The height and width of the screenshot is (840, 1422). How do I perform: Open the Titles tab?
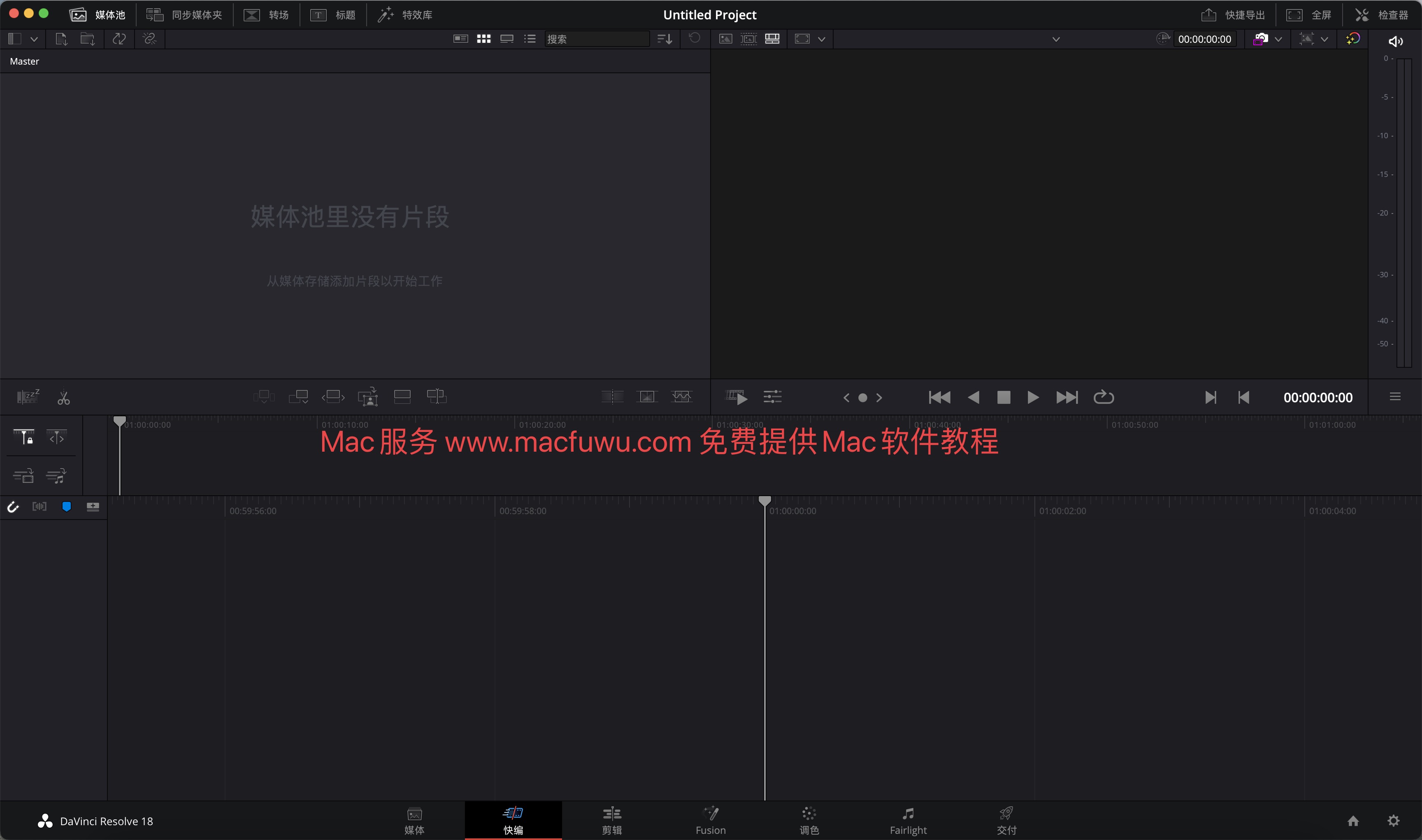pos(333,15)
